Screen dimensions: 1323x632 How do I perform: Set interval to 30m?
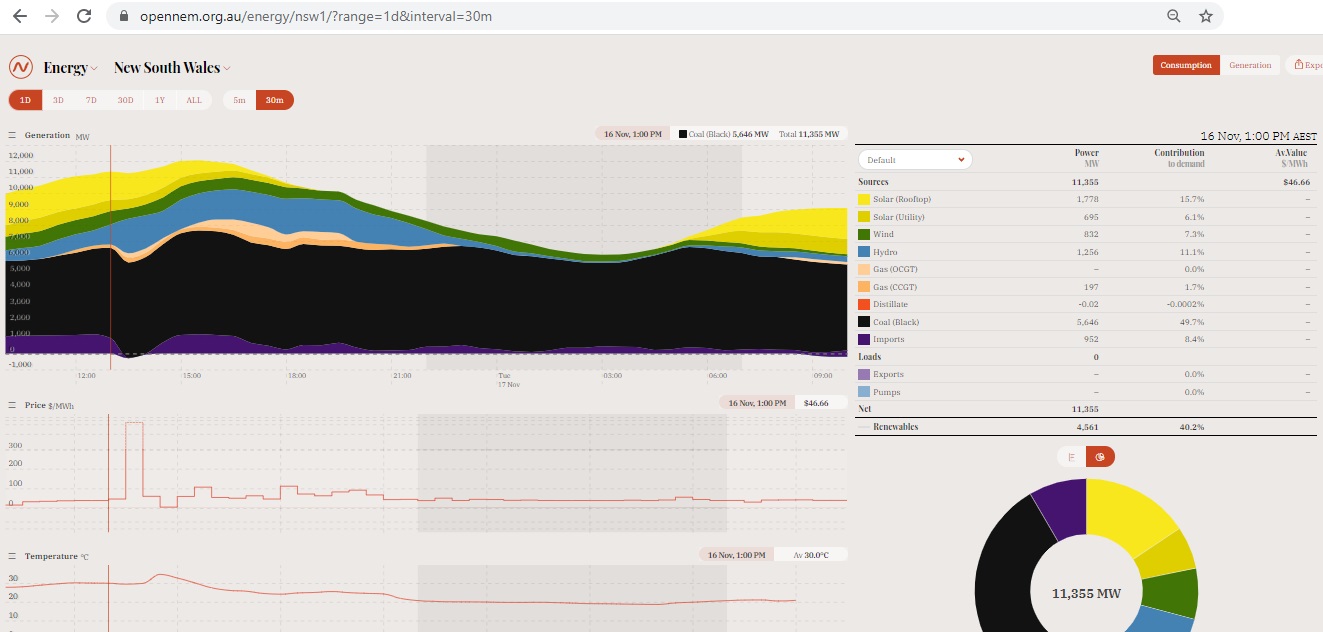(x=275, y=100)
